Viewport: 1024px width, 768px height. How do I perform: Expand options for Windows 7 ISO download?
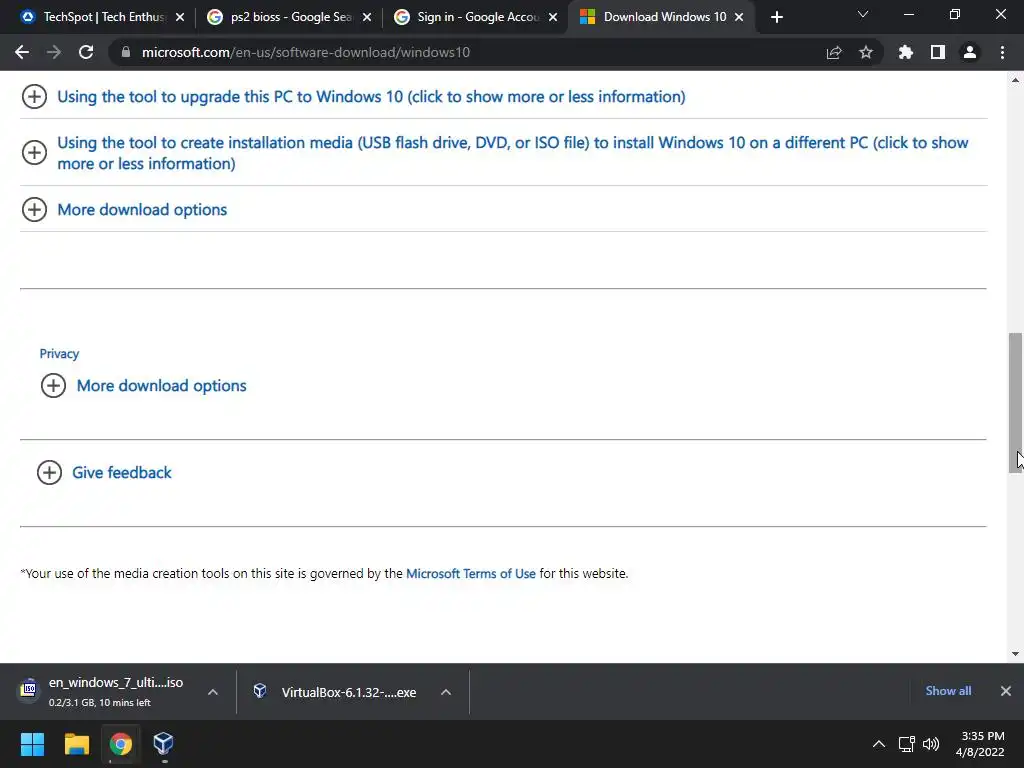[213, 692]
